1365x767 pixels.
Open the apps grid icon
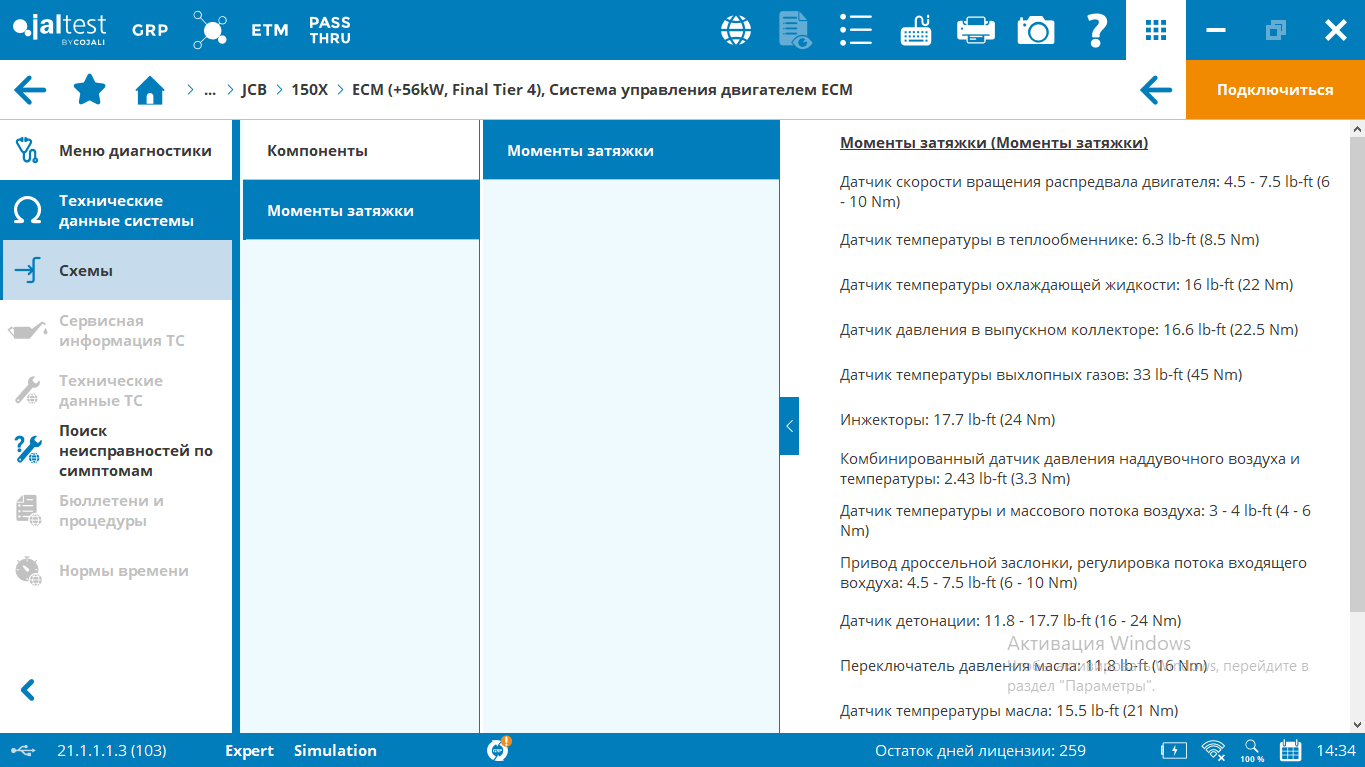pos(1156,30)
